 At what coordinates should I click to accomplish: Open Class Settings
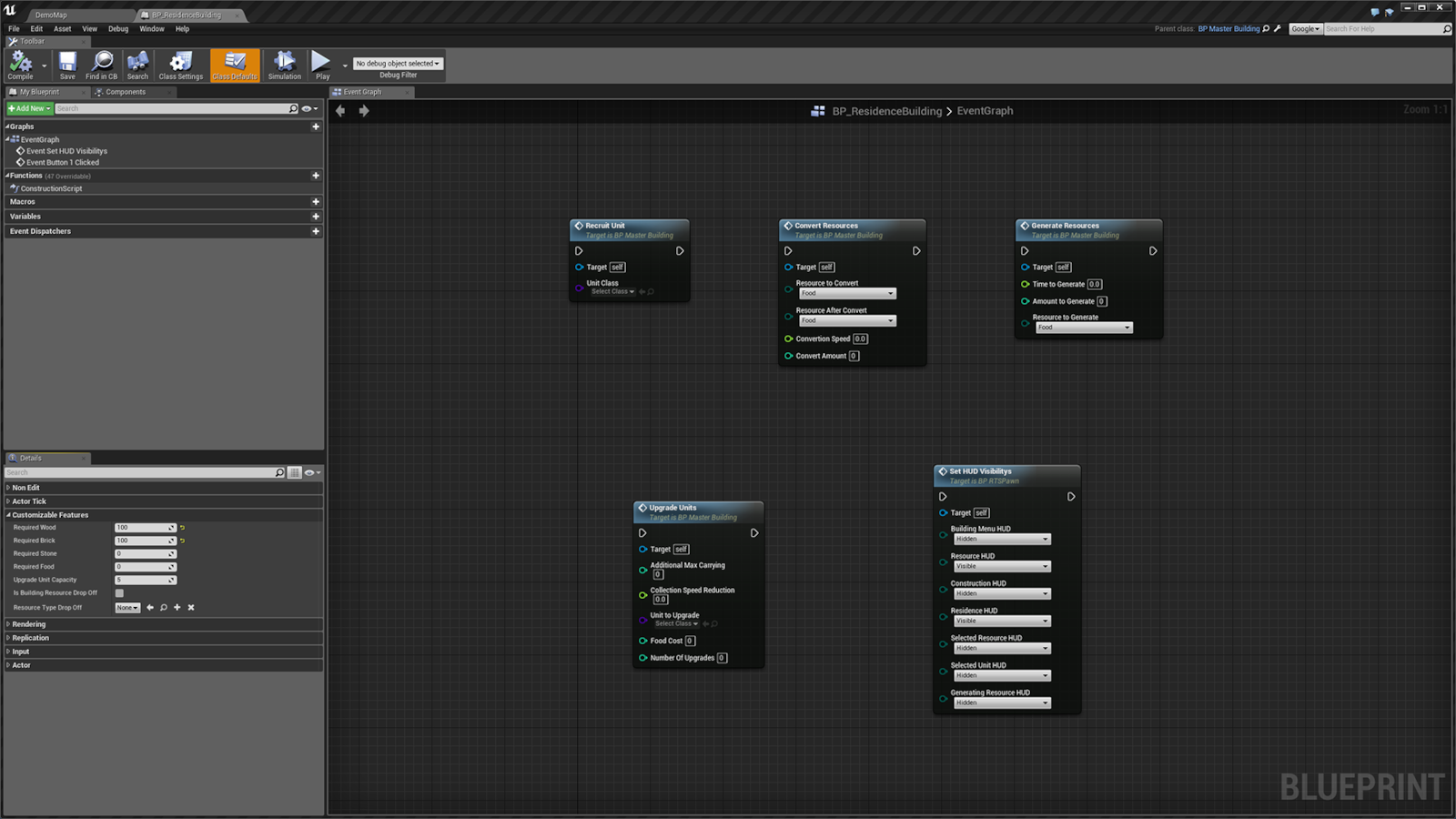point(180,64)
